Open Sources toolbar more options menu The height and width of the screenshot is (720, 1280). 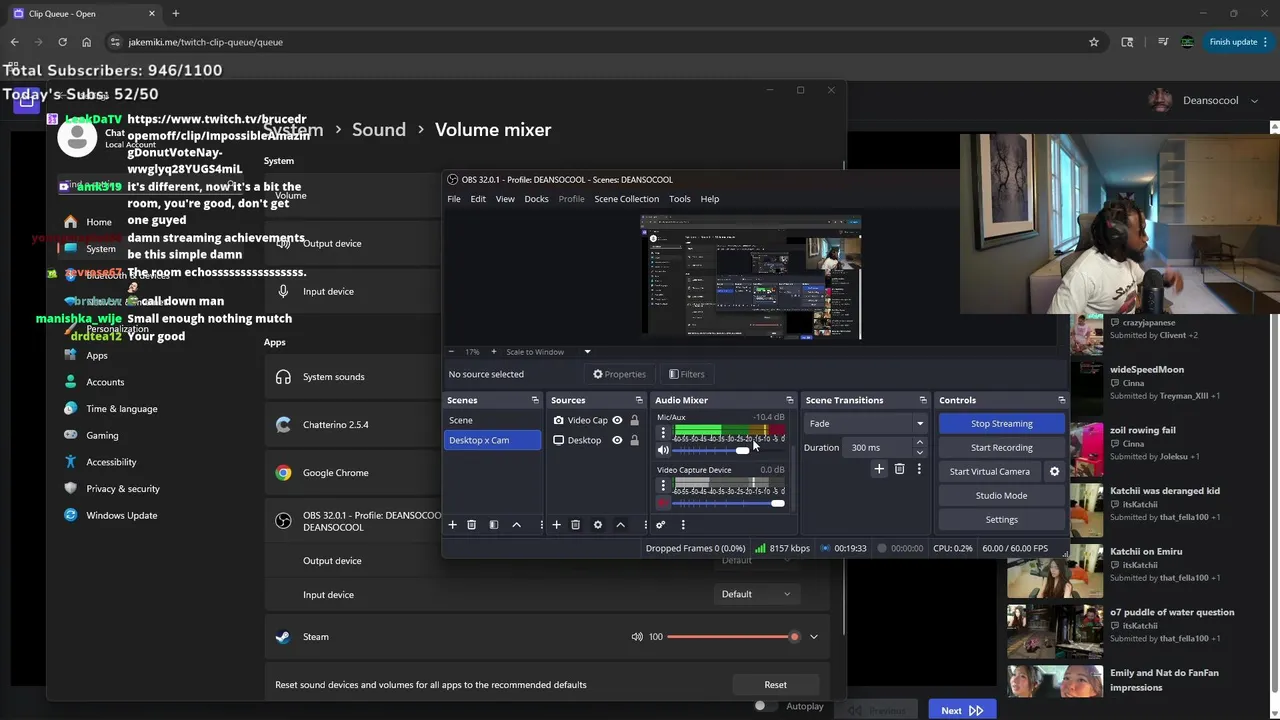pos(644,525)
